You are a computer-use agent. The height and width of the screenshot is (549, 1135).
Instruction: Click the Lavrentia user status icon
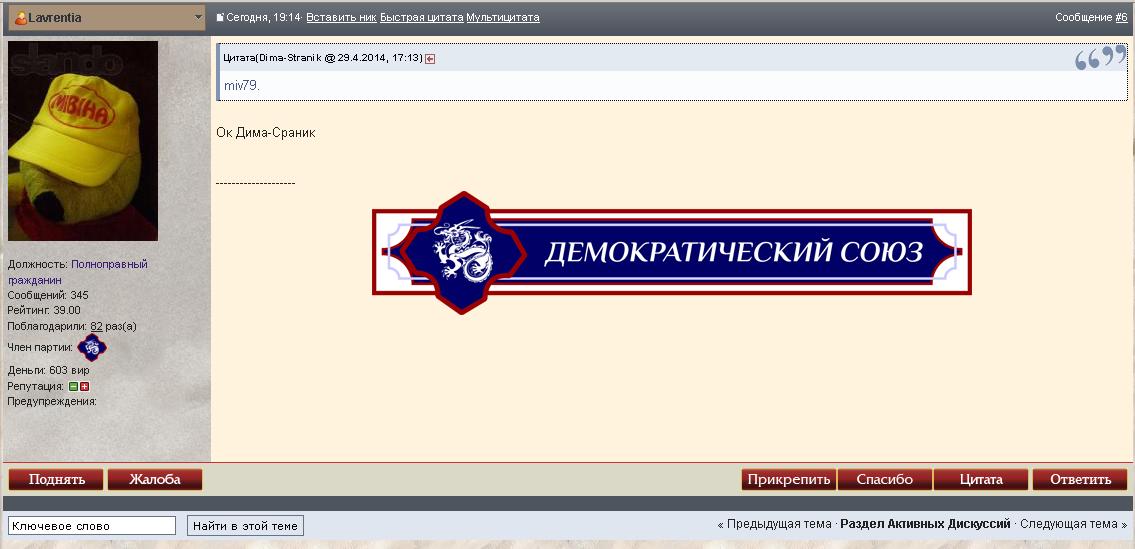20,17
